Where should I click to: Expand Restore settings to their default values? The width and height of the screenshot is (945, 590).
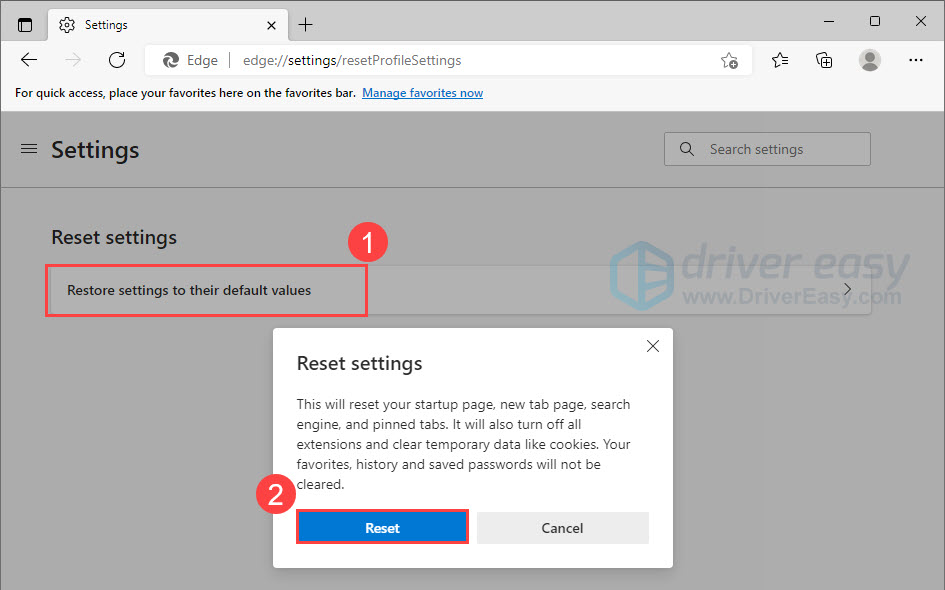(x=190, y=290)
